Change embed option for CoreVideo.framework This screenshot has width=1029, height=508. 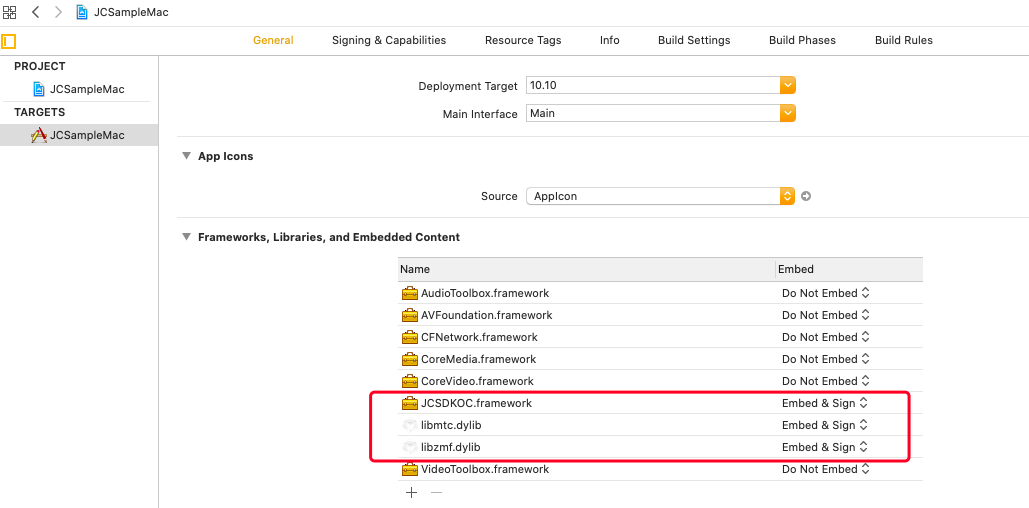826,381
